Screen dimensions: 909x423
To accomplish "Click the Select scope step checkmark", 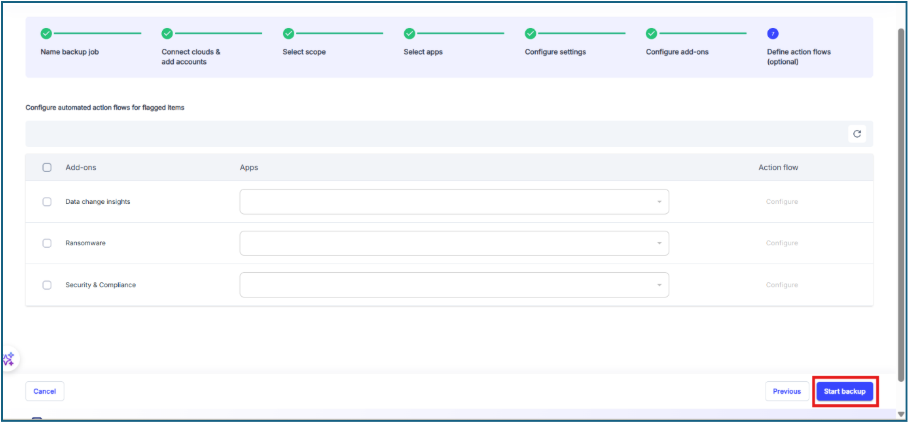I will 289,34.
